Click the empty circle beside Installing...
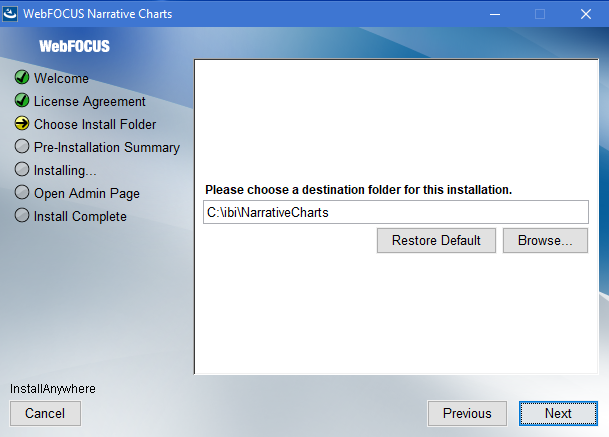The height and width of the screenshot is (437, 609). coord(22,169)
